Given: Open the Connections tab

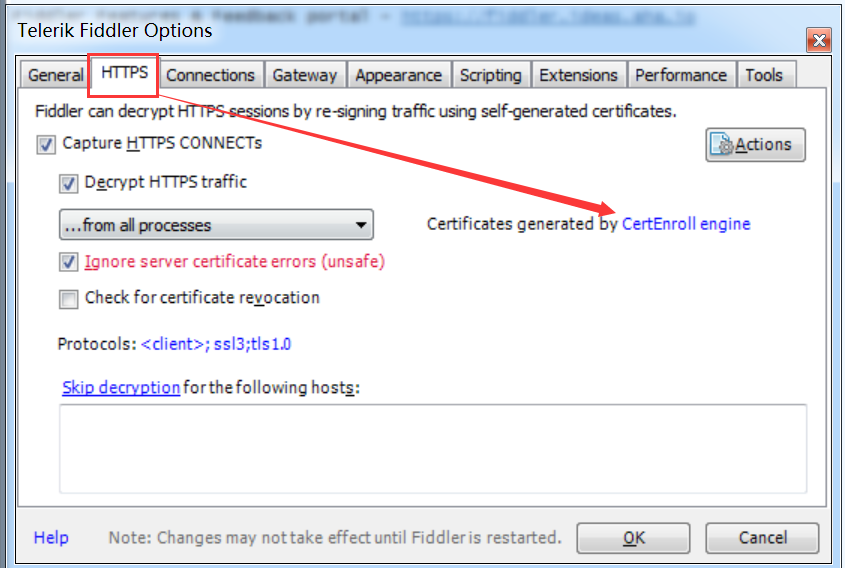Looking at the screenshot, I should click(210, 75).
